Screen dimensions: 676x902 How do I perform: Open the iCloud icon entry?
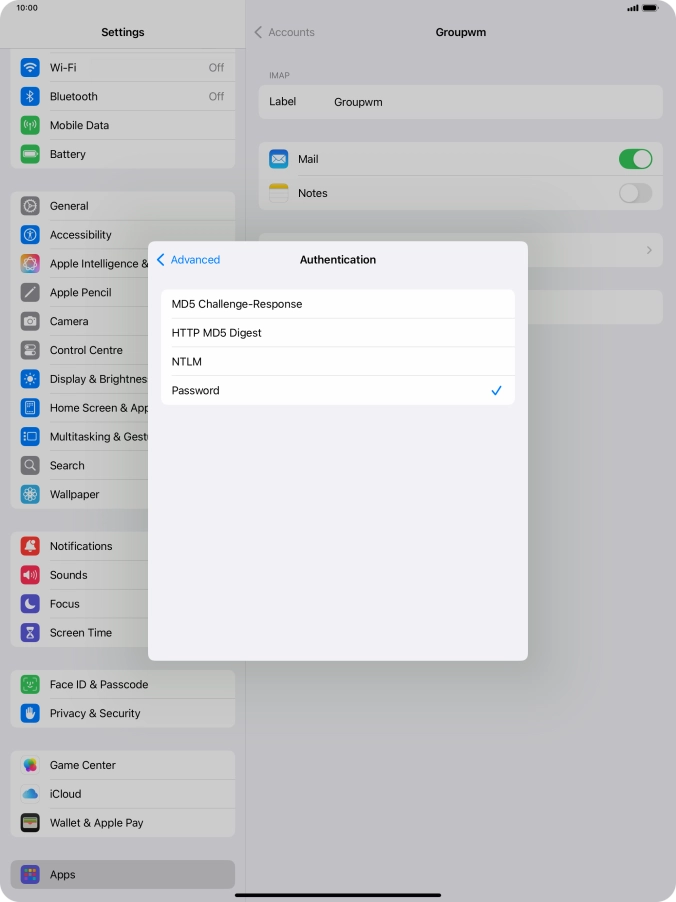[30, 794]
